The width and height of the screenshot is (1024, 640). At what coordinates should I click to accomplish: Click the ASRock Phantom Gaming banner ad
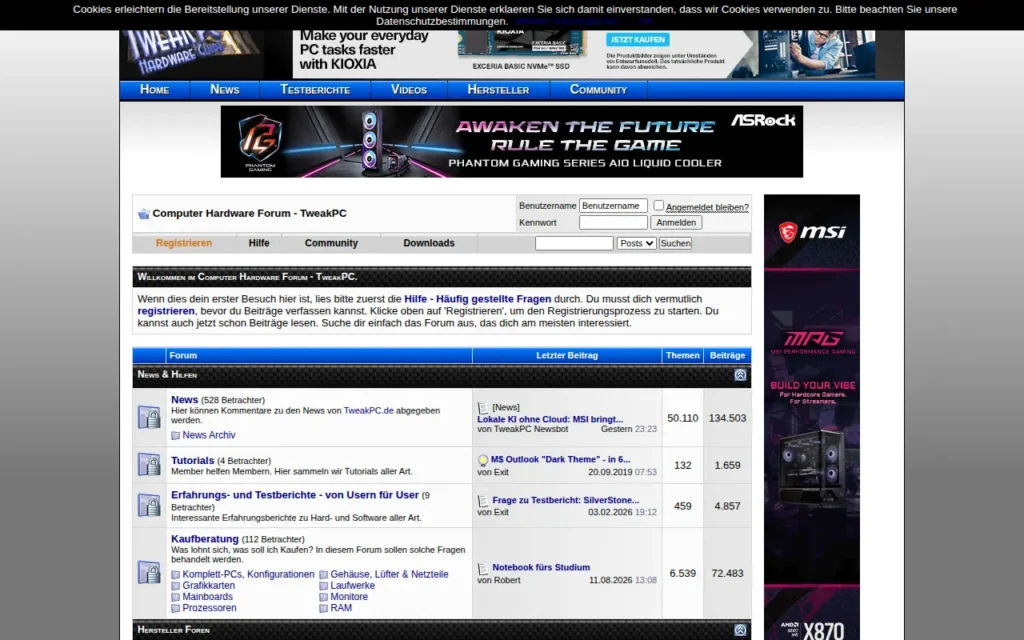pyautogui.click(x=511, y=142)
